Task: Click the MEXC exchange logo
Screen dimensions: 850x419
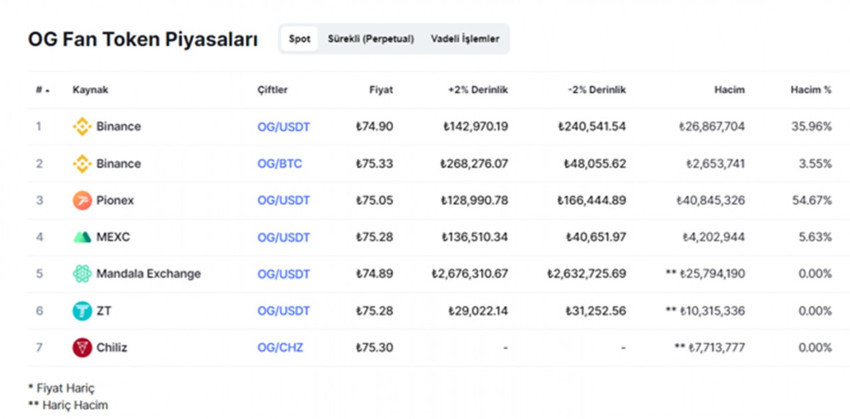Action: 82,237
